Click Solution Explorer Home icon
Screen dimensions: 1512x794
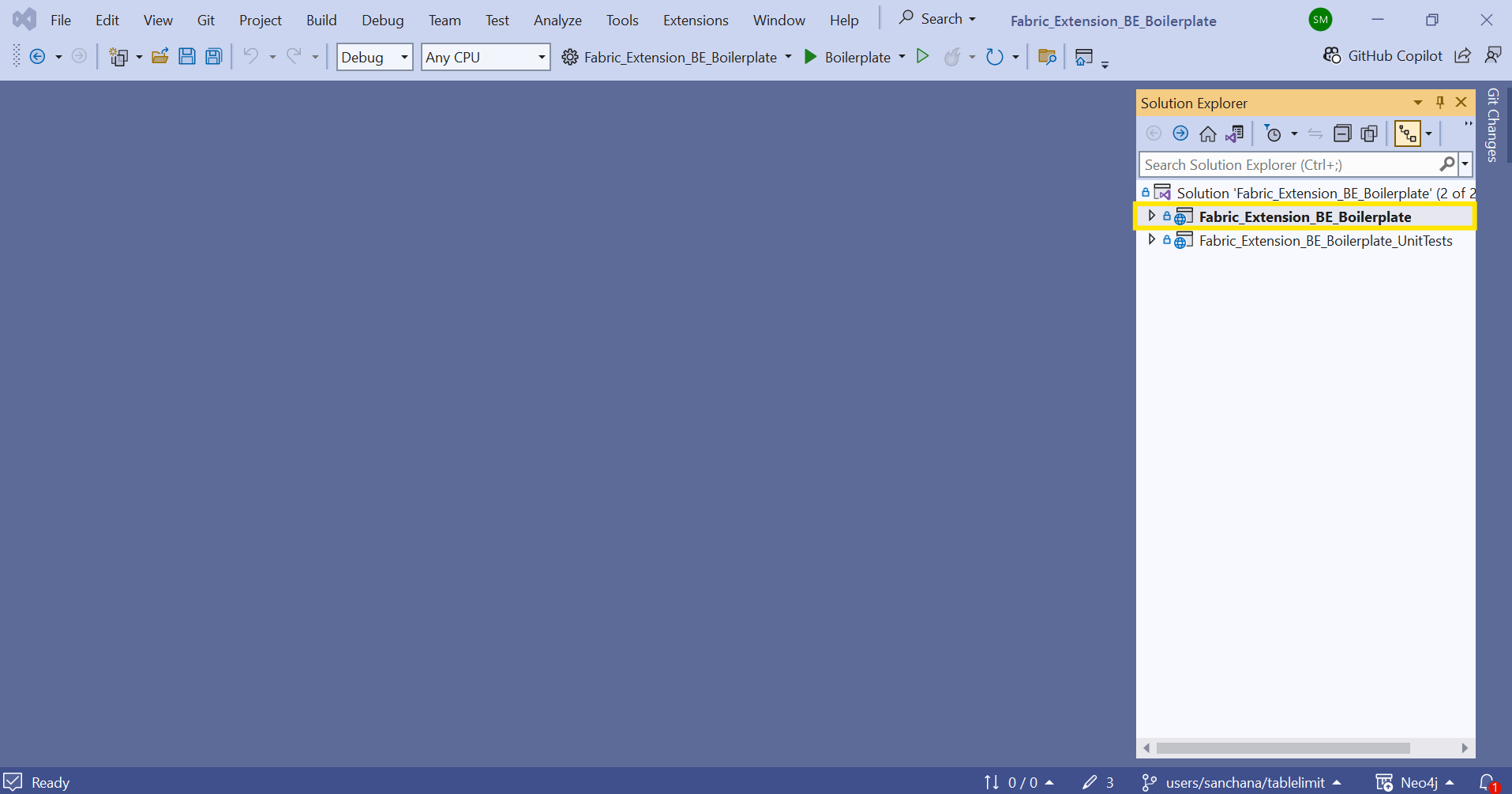pos(1208,134)
